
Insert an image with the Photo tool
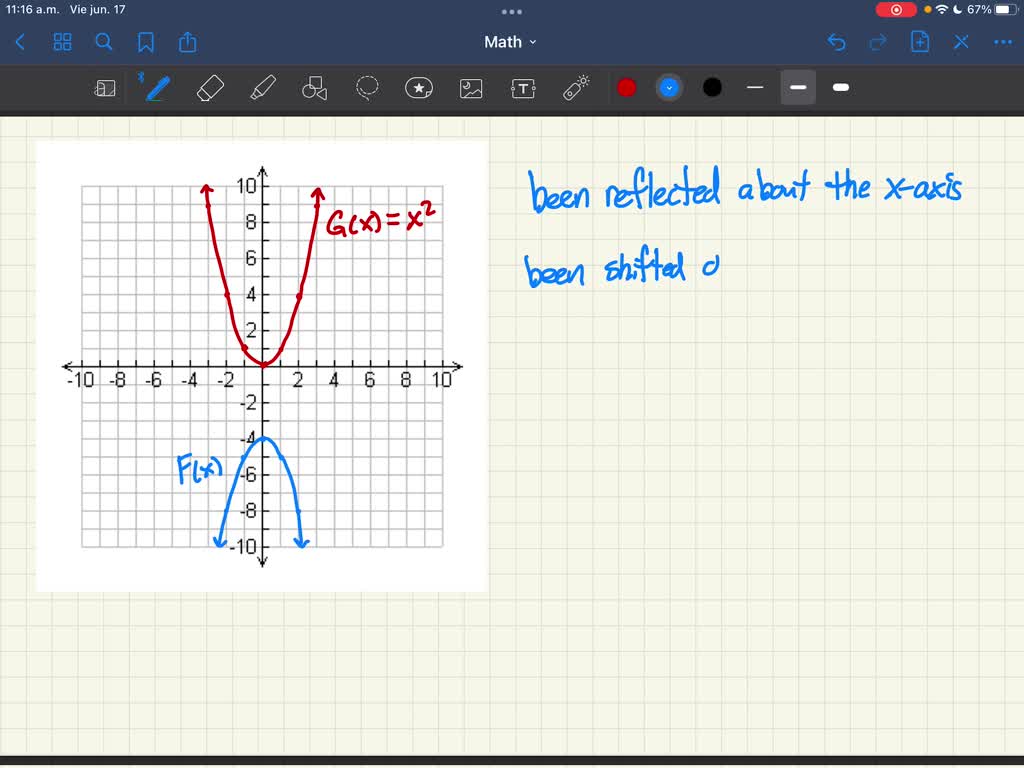(470, 88)
